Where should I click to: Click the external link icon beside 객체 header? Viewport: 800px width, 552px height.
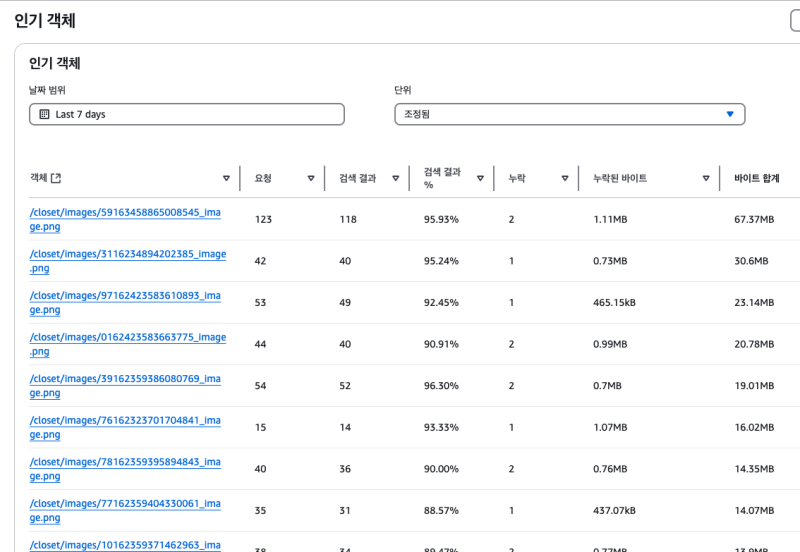click(56, 179)
